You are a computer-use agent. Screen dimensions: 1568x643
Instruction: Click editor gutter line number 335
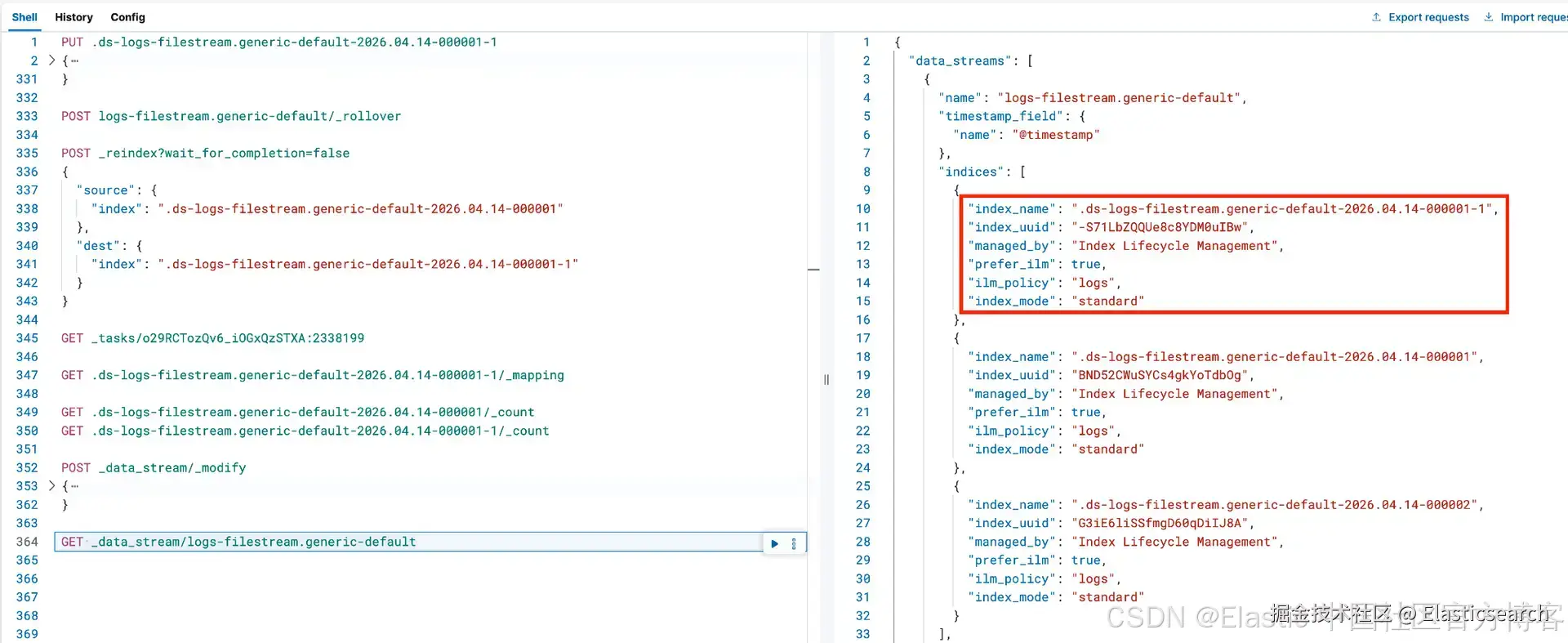click(x=27, y=154)
